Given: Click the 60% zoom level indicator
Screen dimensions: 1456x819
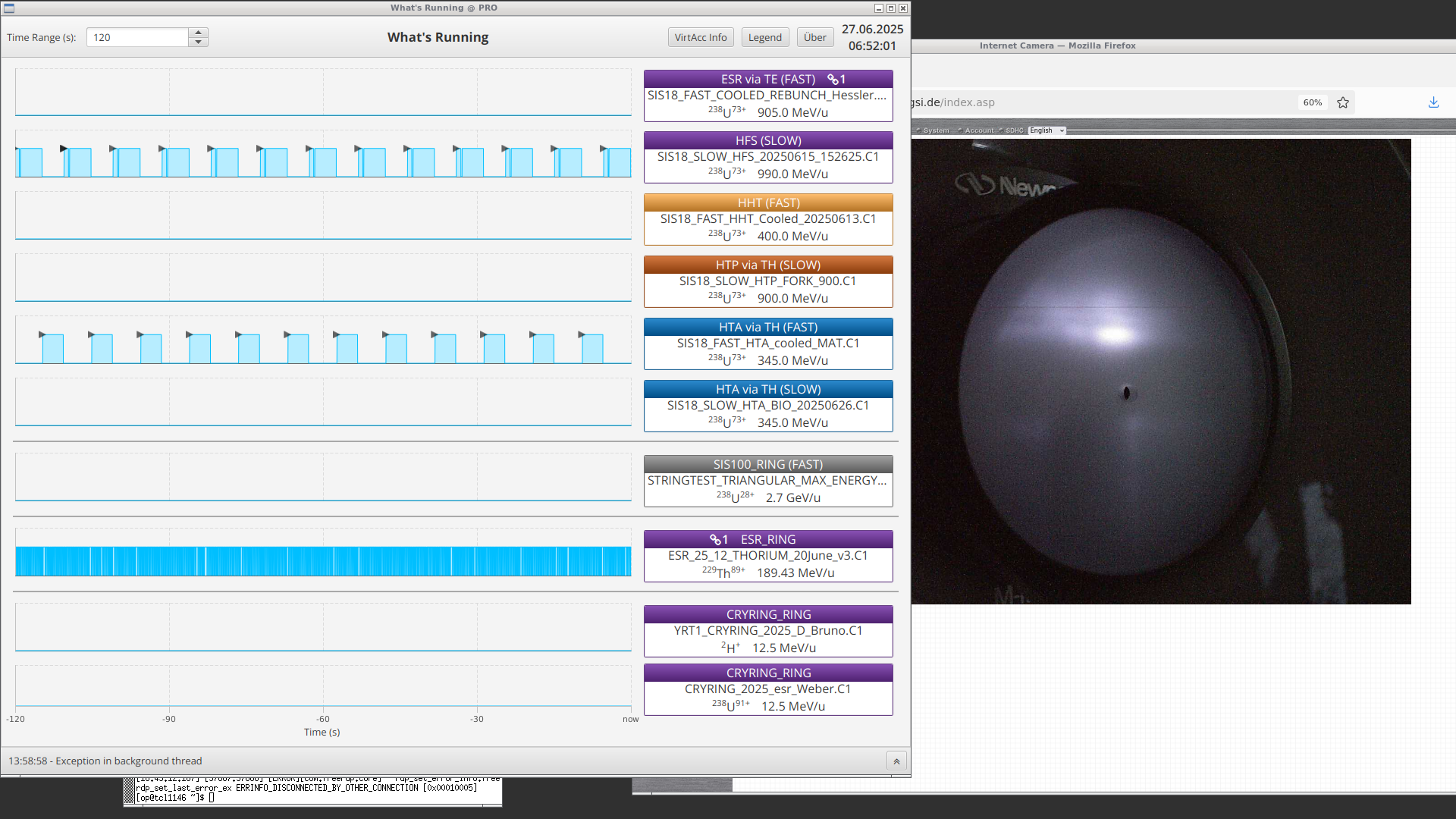Looking at the screenshot, I should [x=1313, y=102].
